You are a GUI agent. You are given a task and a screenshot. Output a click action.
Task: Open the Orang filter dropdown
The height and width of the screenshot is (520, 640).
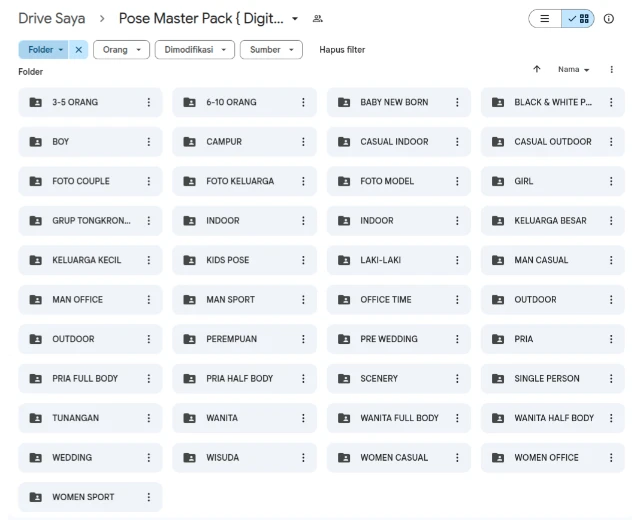(121, 50)
